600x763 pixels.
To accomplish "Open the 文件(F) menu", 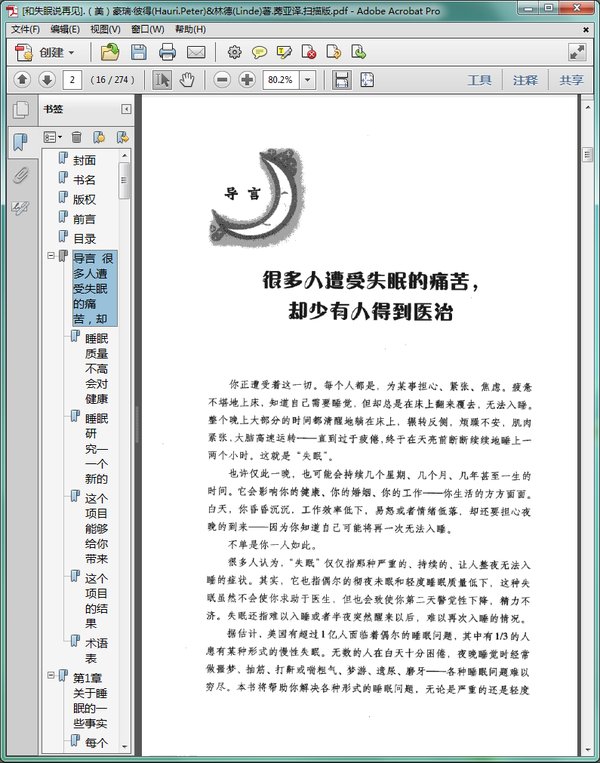I will tap(25, 29).
